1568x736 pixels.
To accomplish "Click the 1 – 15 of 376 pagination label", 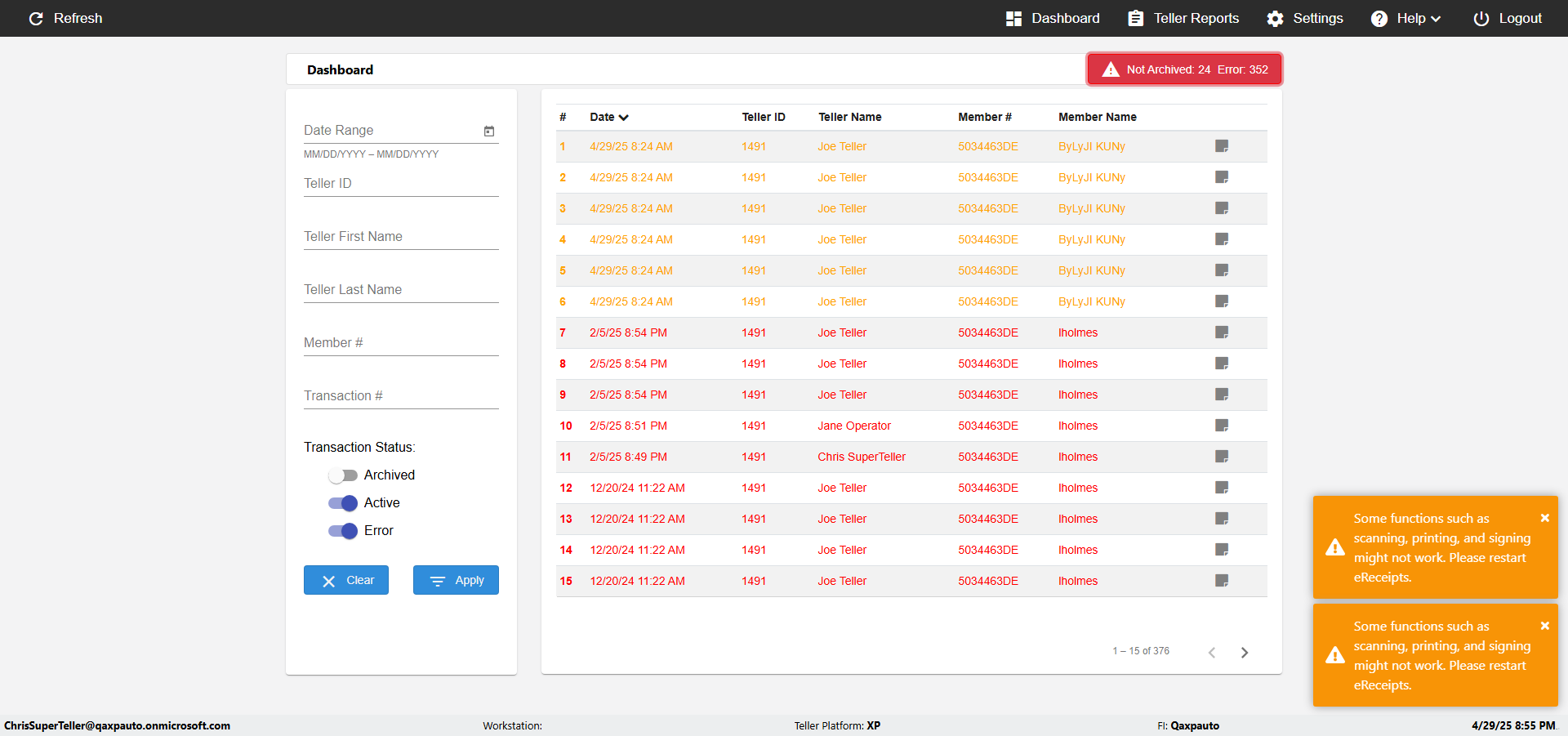I will (1141, 651).
